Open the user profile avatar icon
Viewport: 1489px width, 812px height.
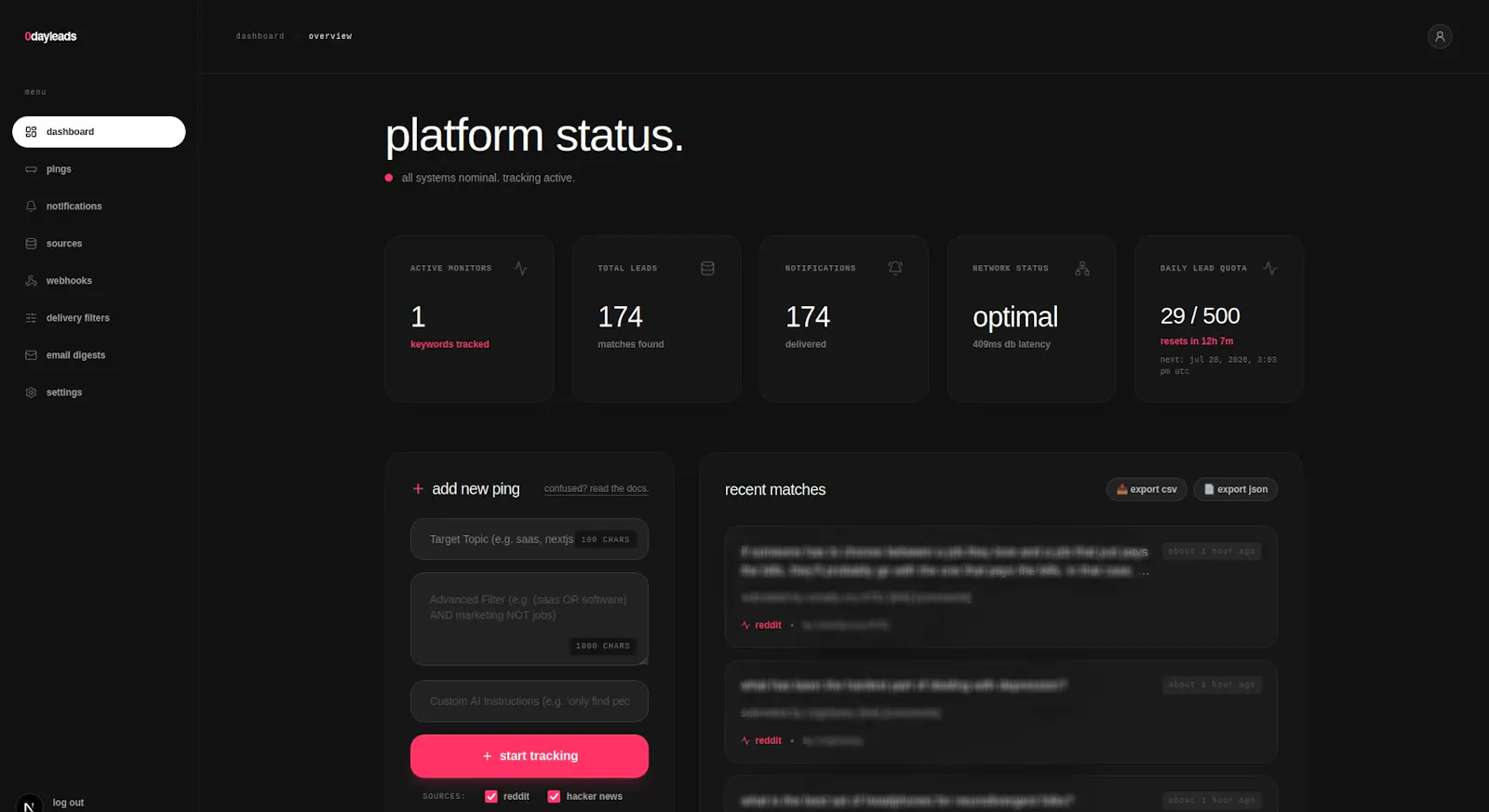click(x=1440, y=36)
